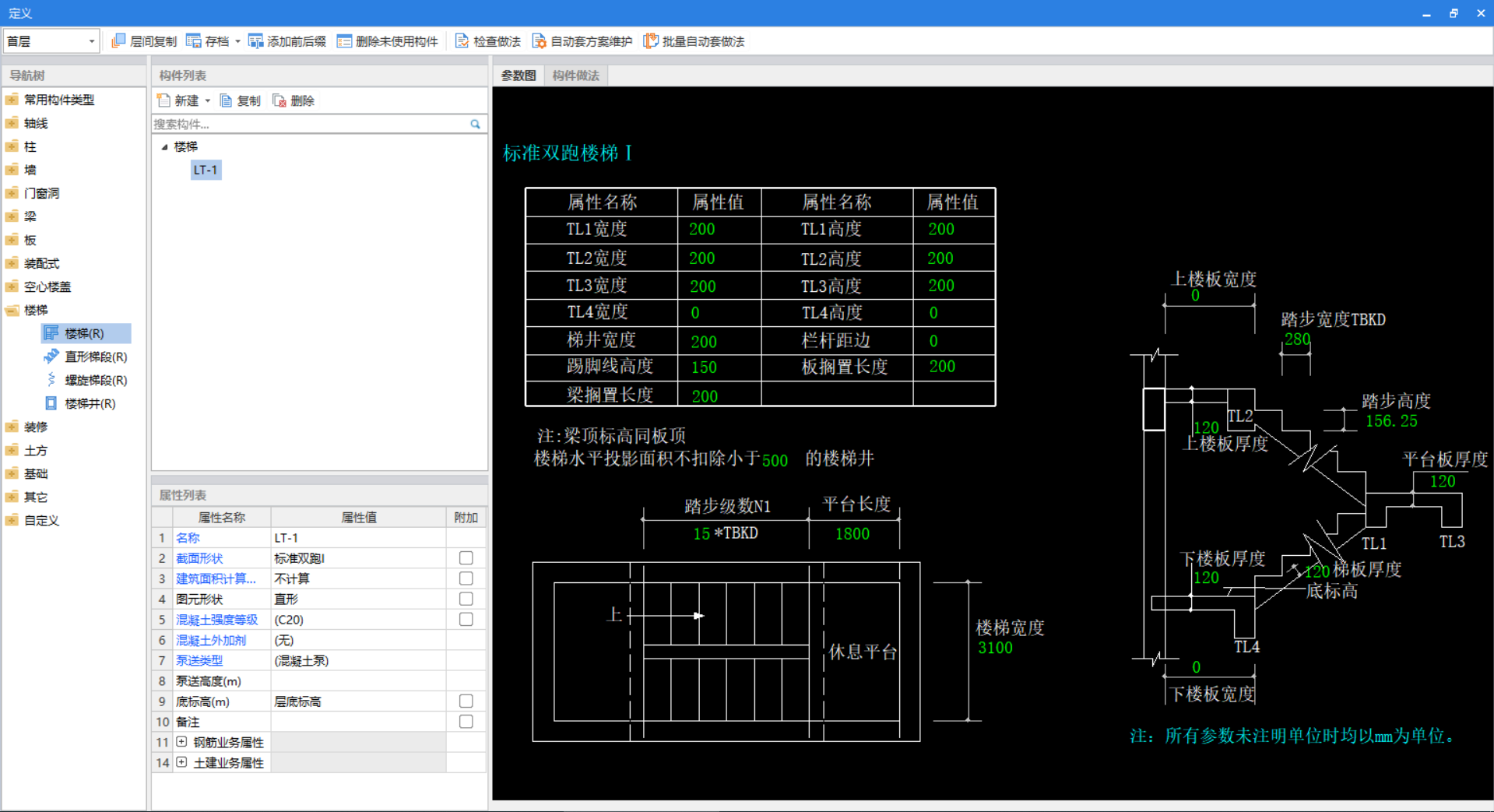Click the 添加前后缀 icon
The width and height of the screenshot is (1494, 812).
pos(255,40)
